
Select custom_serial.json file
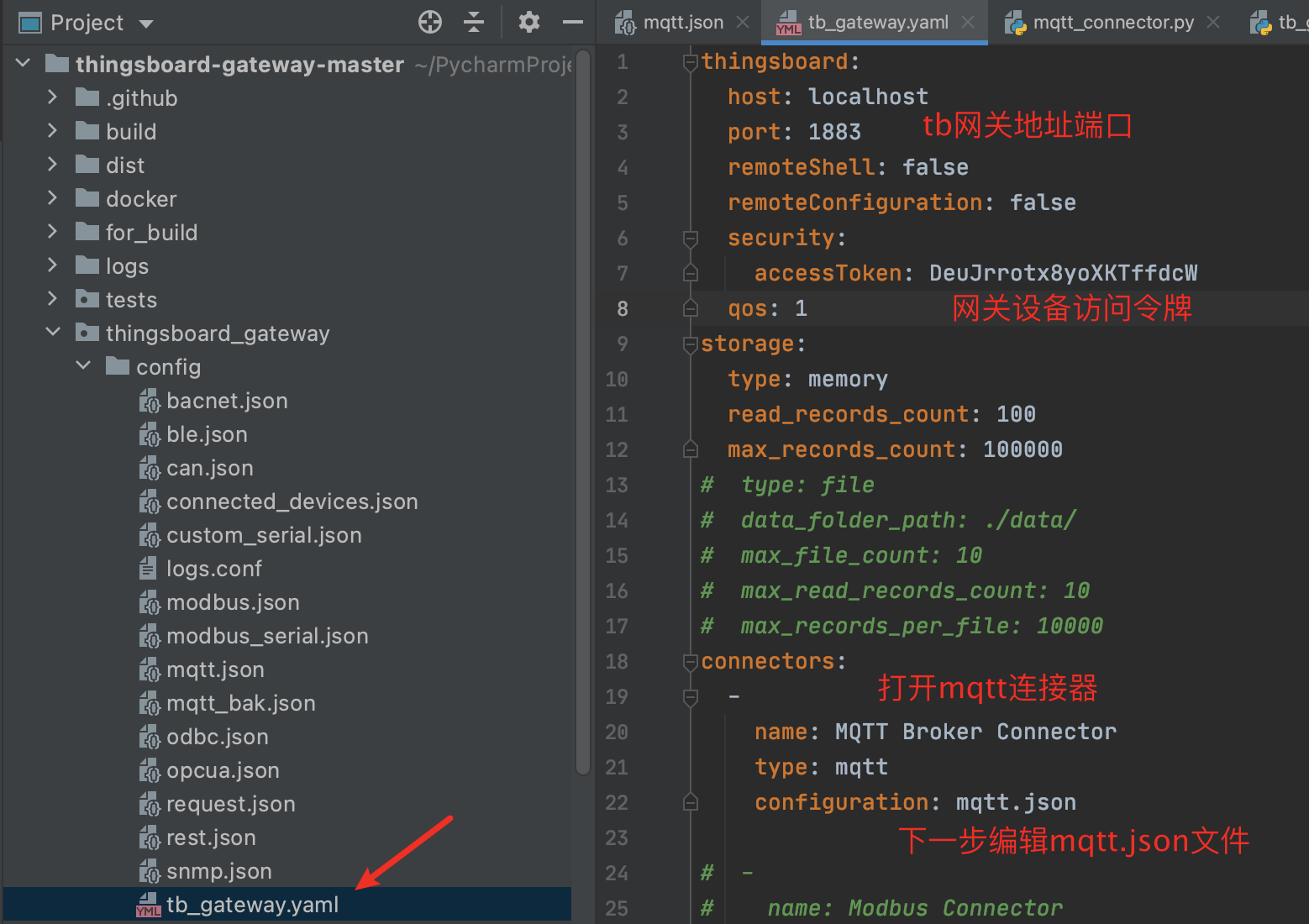click(264, 535)
